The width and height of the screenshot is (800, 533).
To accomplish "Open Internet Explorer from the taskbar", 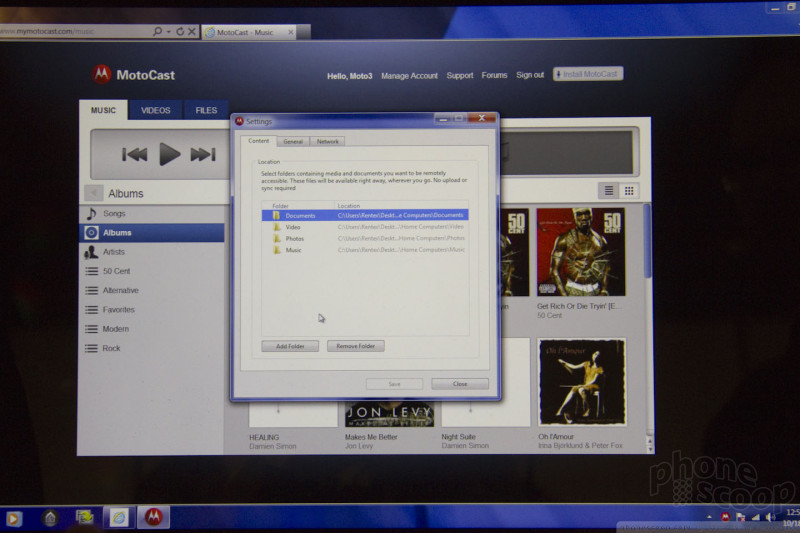I will click(119, 518).
